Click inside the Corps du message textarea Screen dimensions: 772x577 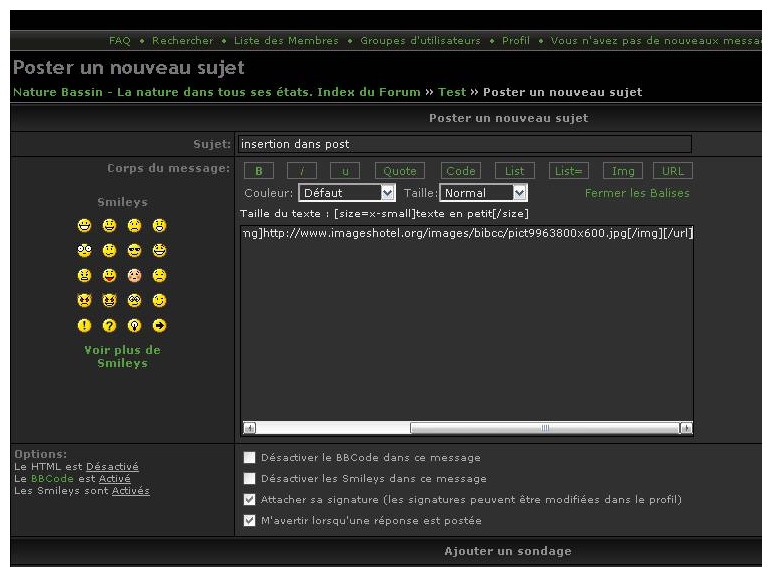467,330
